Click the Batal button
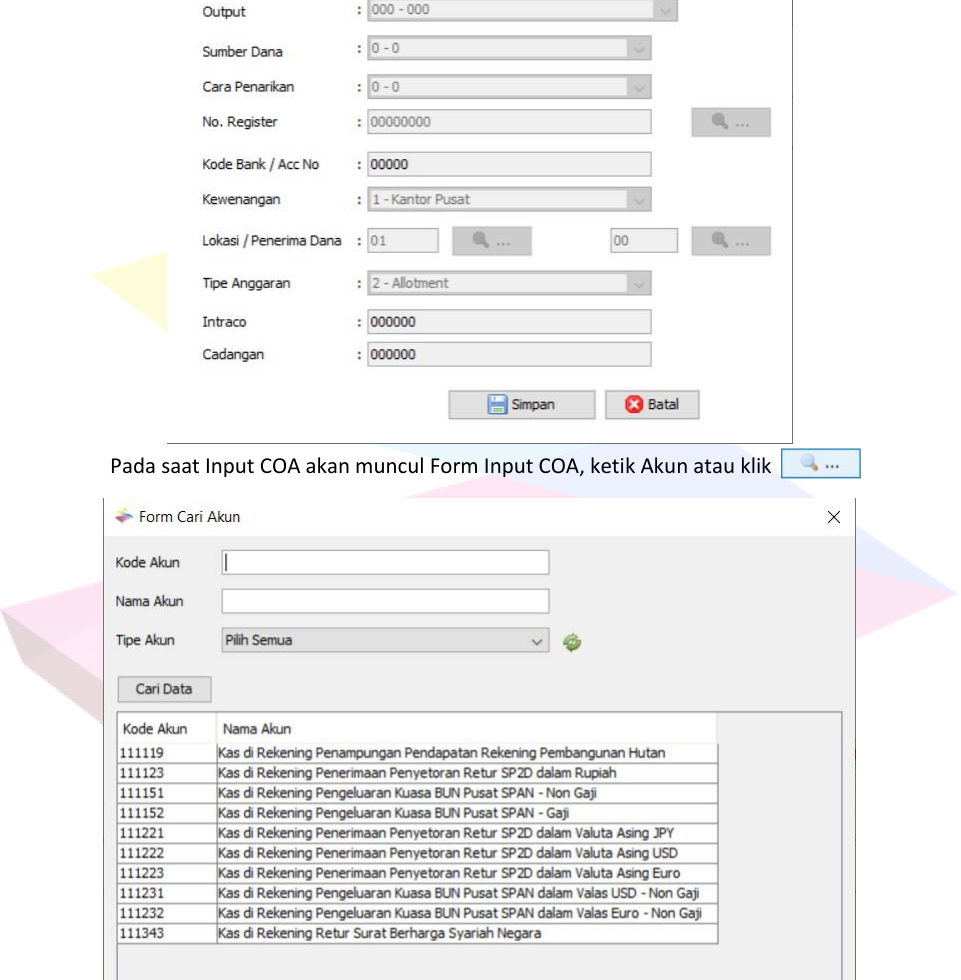Screen dimensions: 961x980 (652, 405)
